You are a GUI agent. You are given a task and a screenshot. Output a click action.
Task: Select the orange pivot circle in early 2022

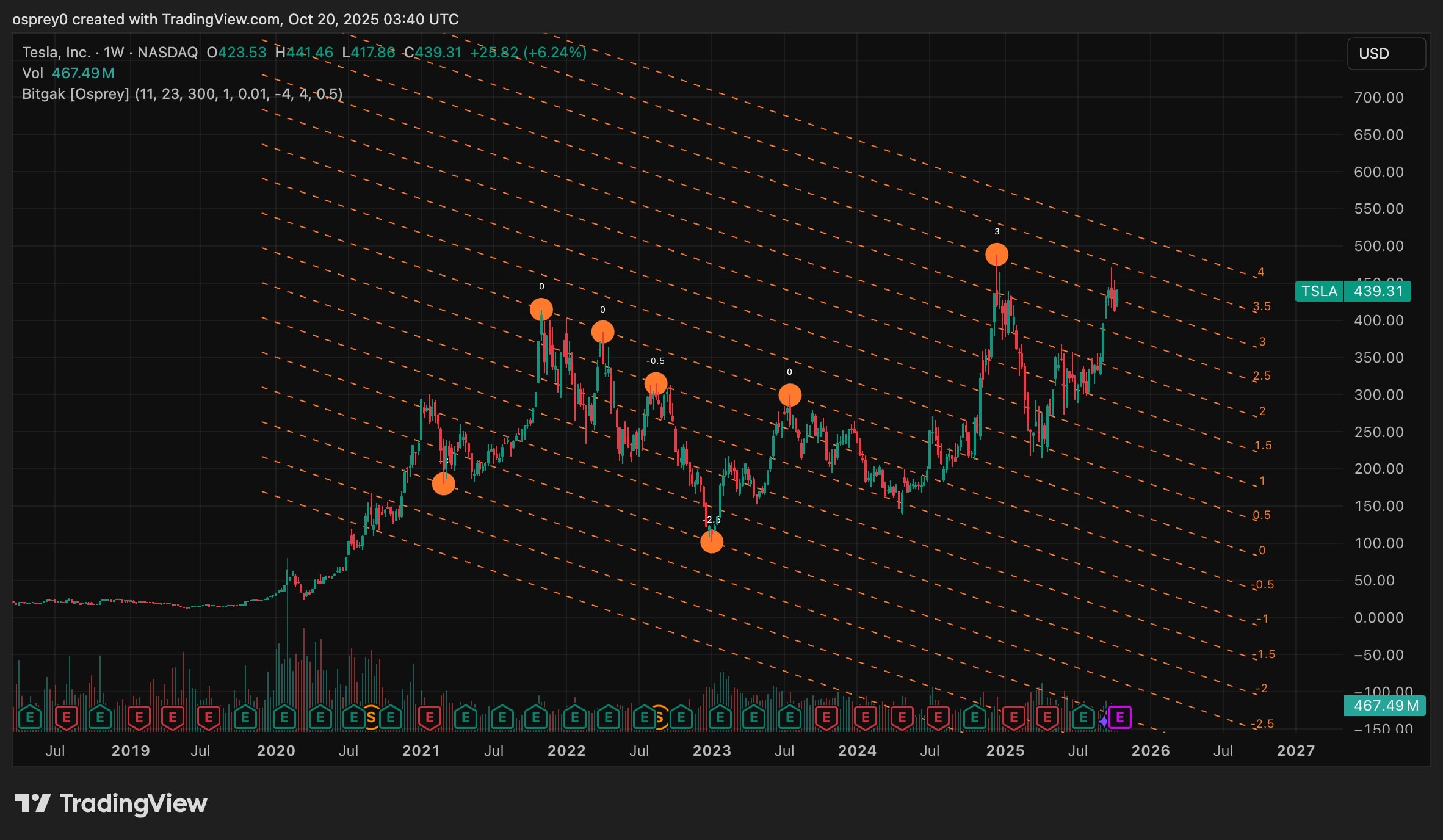tap(603, 332)
